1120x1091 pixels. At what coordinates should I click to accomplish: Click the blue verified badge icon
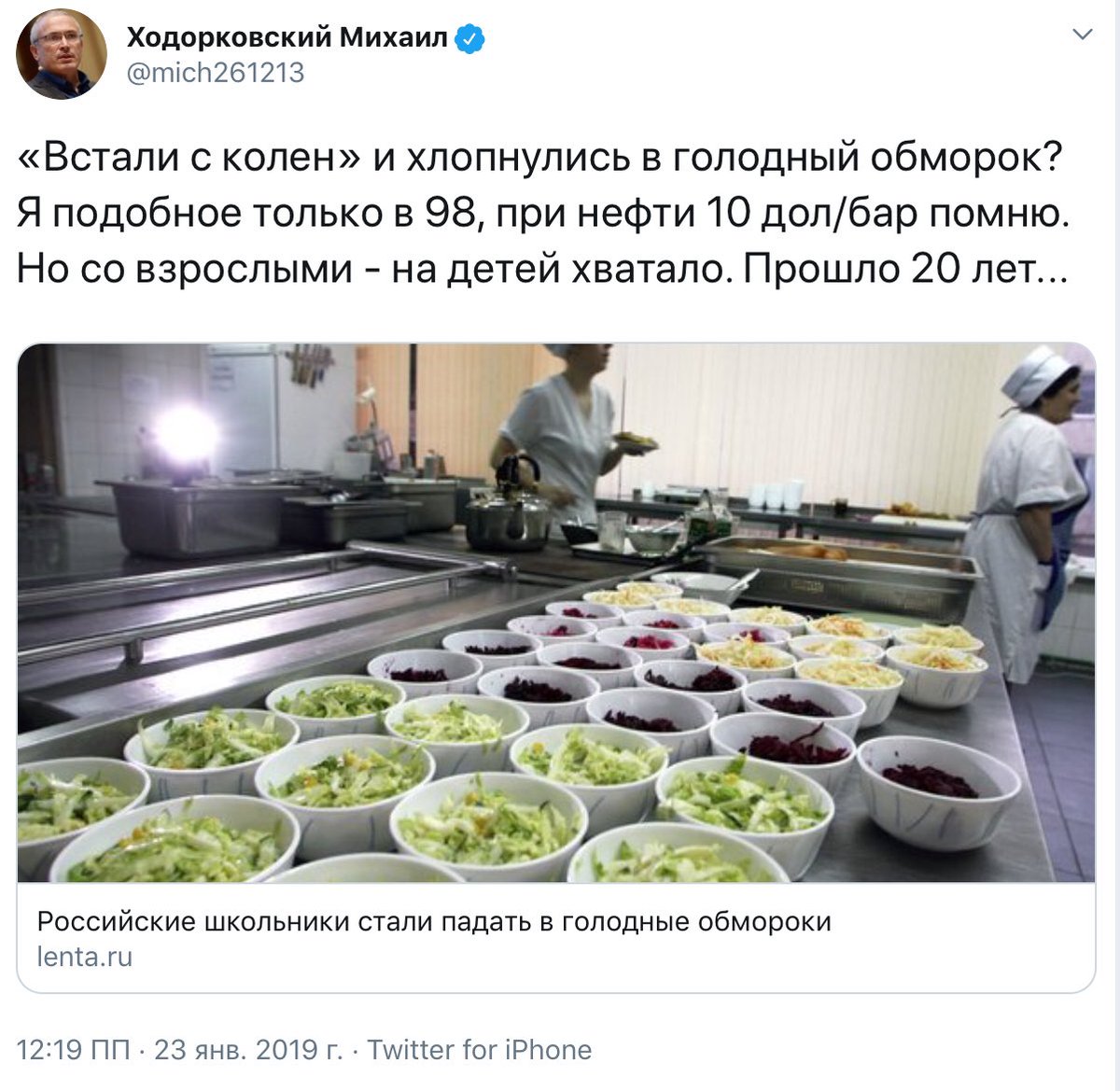coord(470,38)
